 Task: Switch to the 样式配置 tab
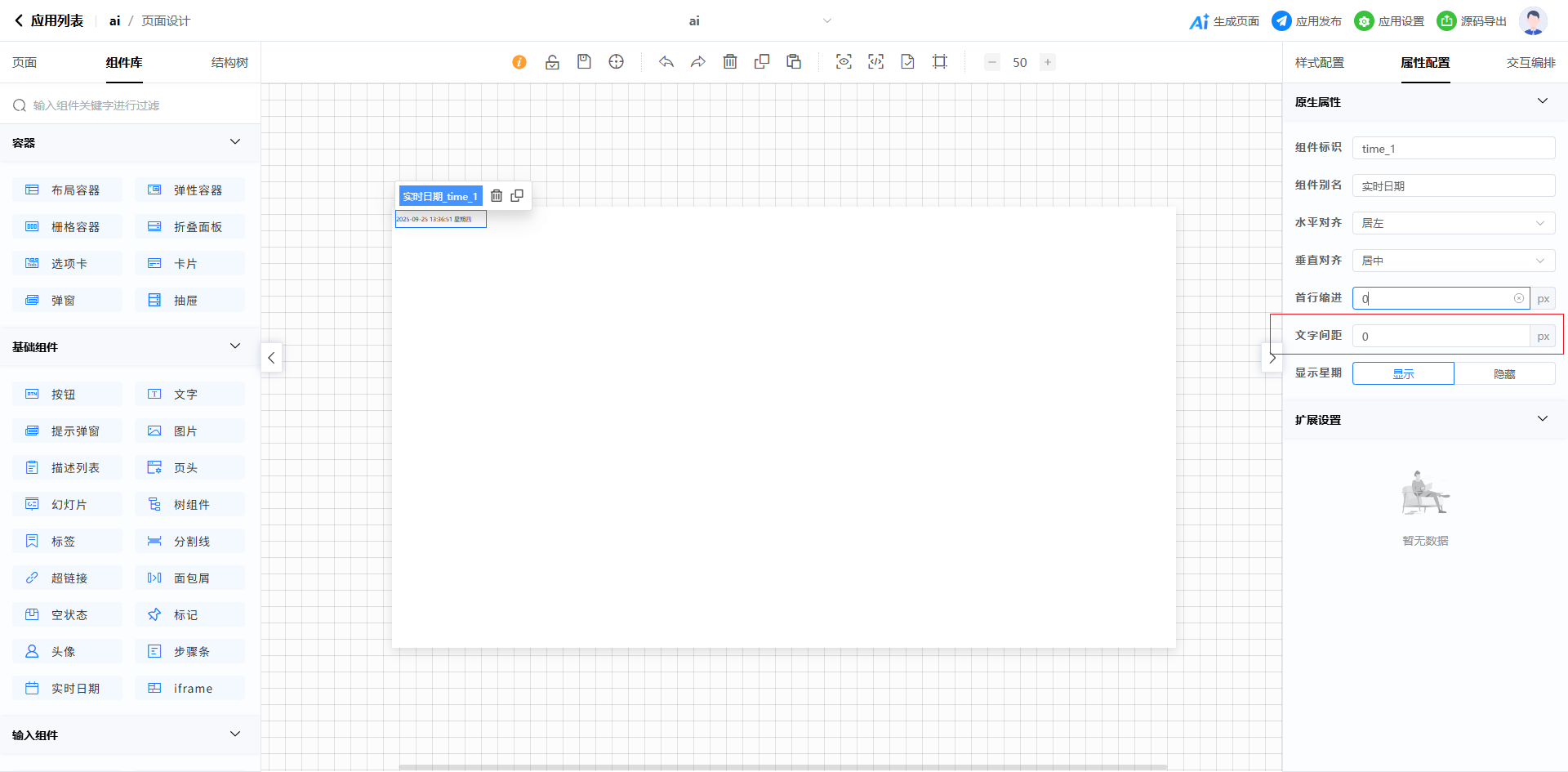pos(1319,63)
